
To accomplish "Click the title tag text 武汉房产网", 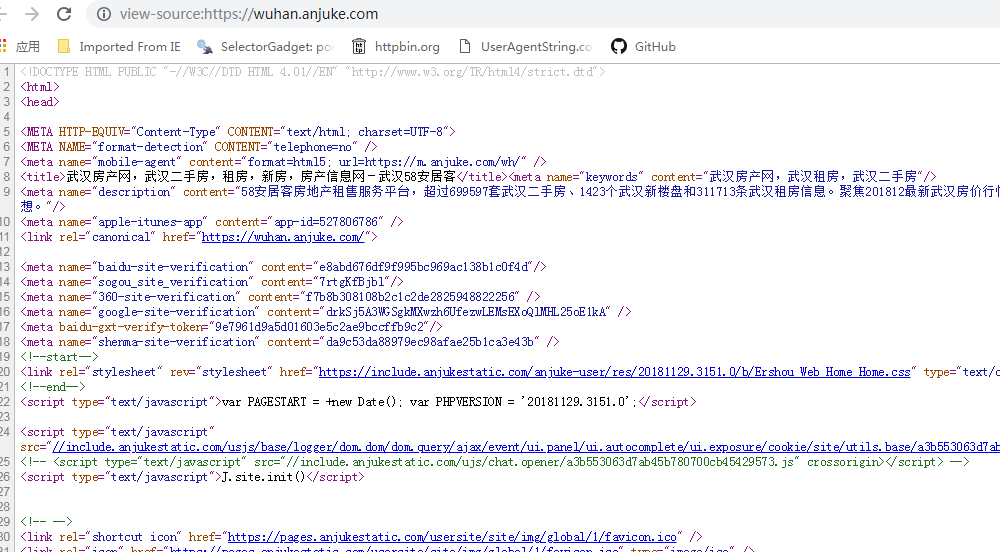I will pyautogui.click(x=99, y=177).
